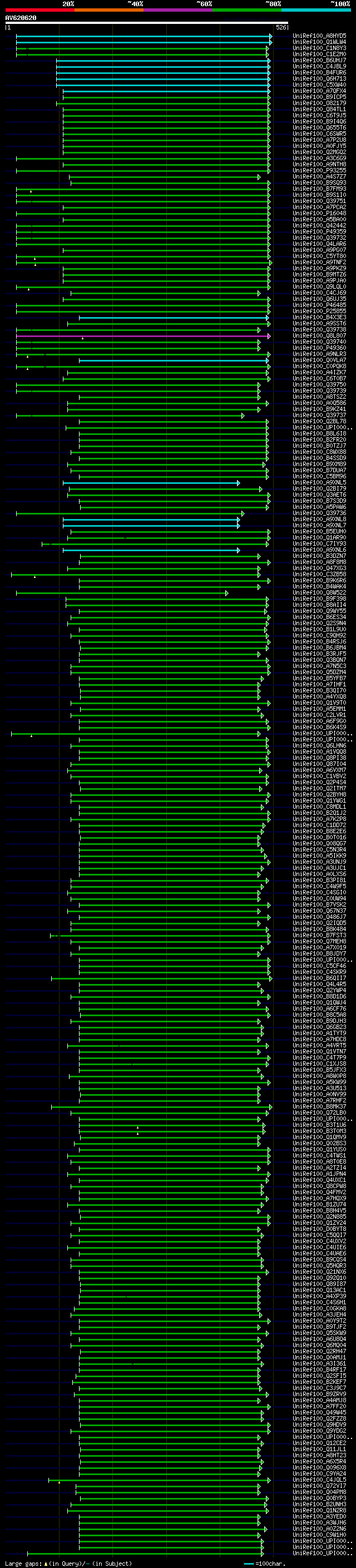Select label UniRef100_A9TNF2
The width and height of the screenshot is (356, 1568).
click(319, 263)
